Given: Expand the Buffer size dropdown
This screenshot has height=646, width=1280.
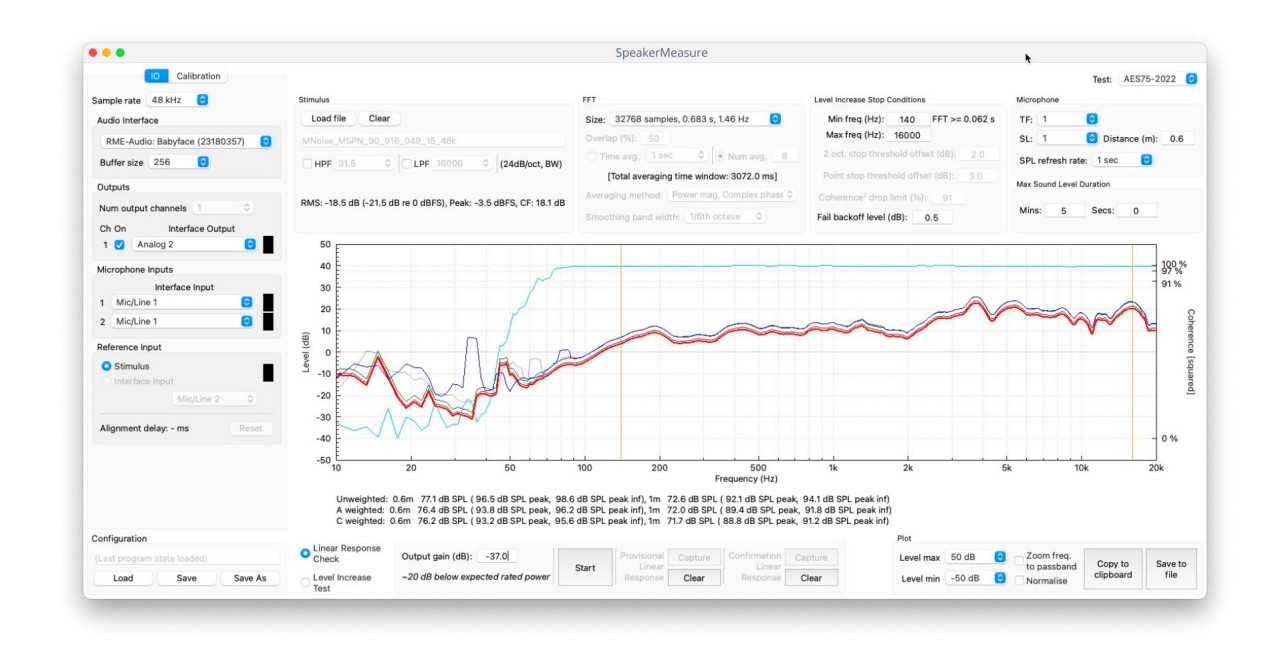Looking at the screenshot, I should click(x=180, y=162).
